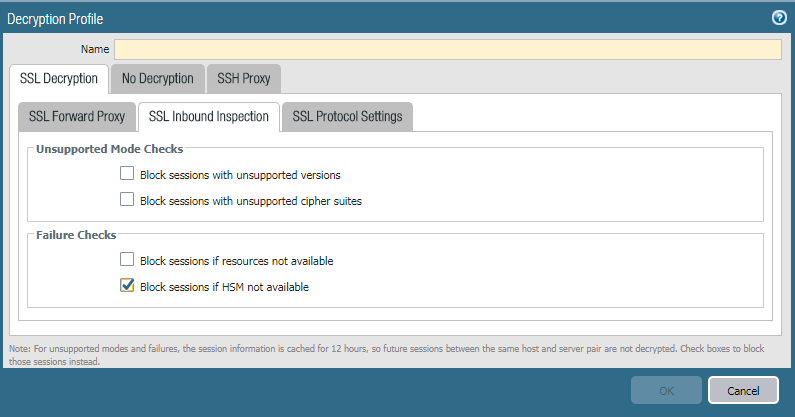Screen dimensions: 795x417
Task: Check the unsupported cipher suites checkbox
Action: click(x=127, y=200)
